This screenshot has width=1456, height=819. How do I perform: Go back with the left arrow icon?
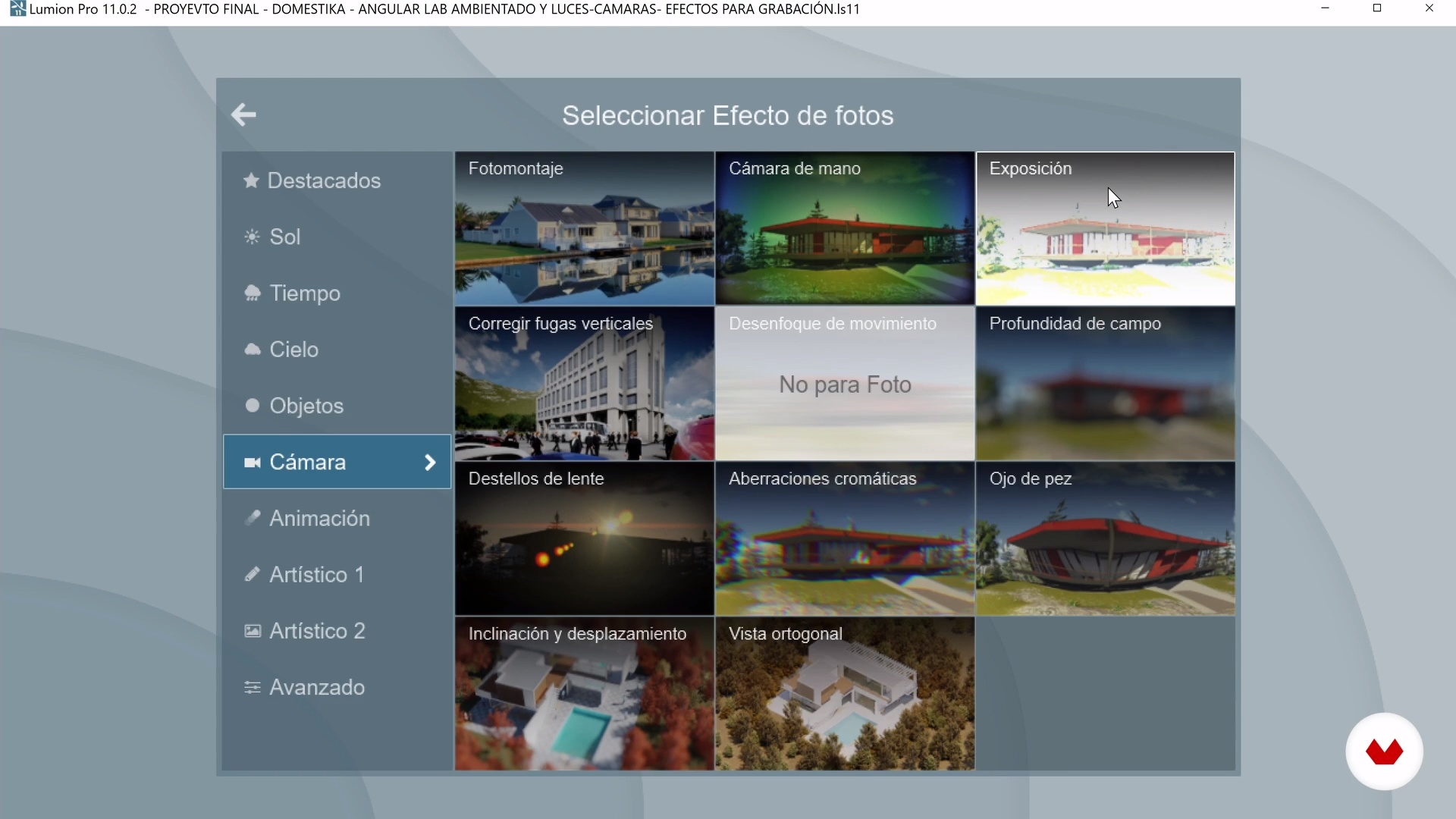point(243,115)
